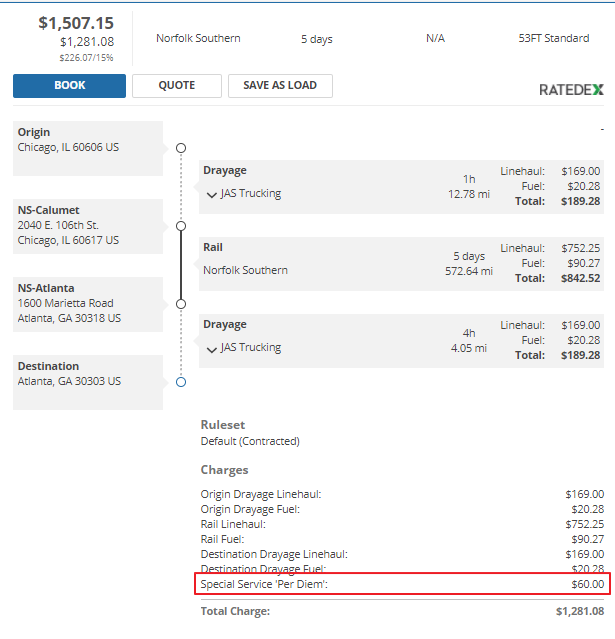
Task: Click the Origin route stop circle
Action: [x=181, y=148]
